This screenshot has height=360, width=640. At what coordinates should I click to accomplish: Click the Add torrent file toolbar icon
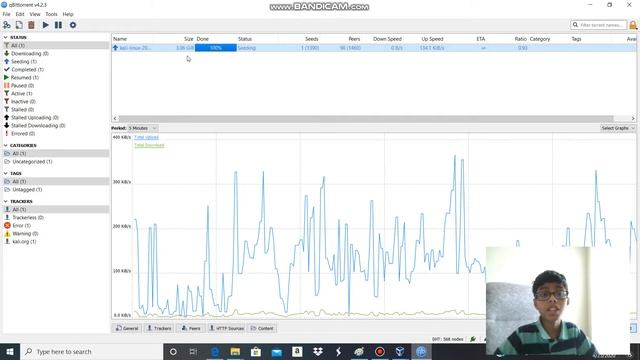pyautogui.click(x=19, y=25)
